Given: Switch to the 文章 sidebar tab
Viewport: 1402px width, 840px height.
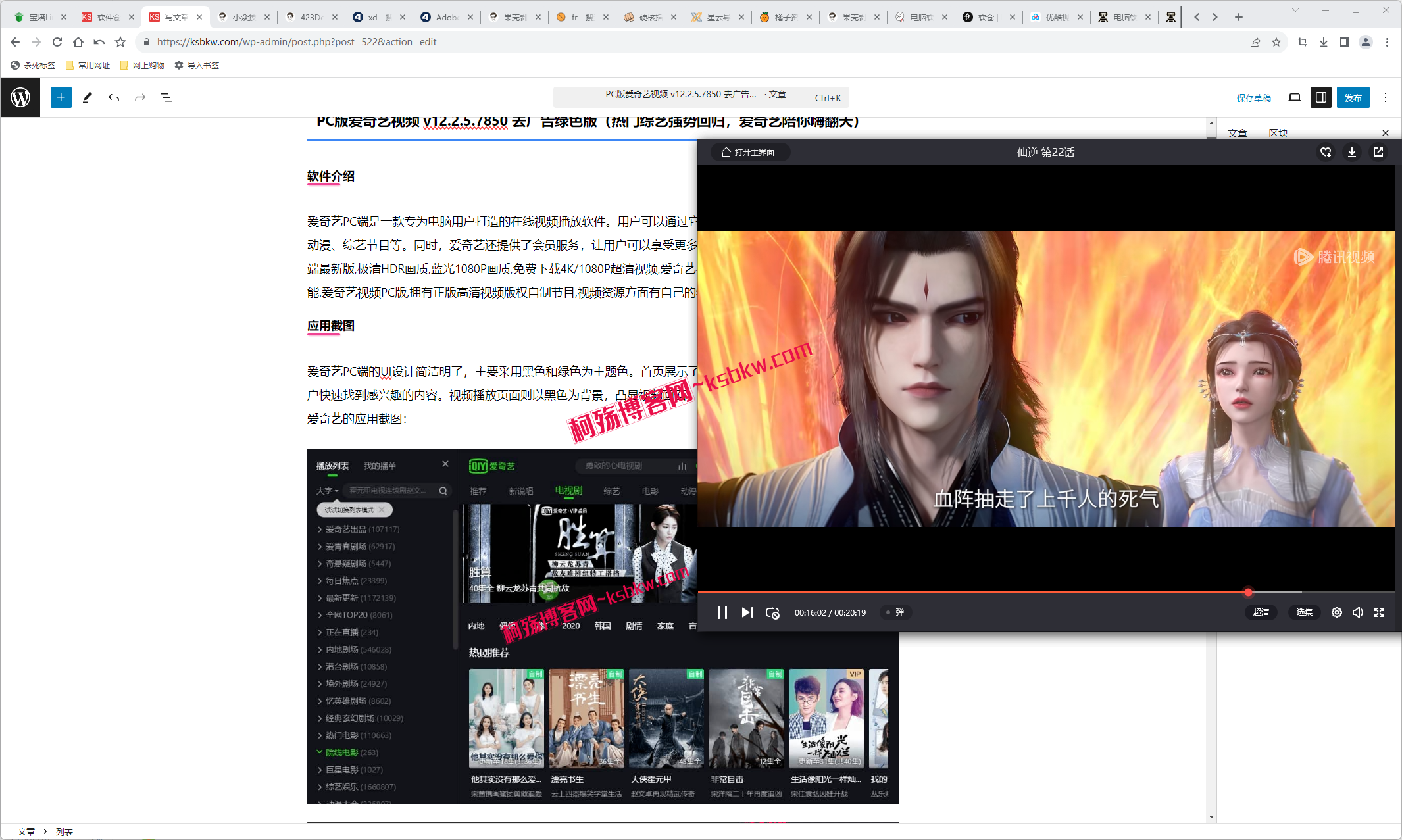Looking at the screenshot, I should coord(1237,133).
